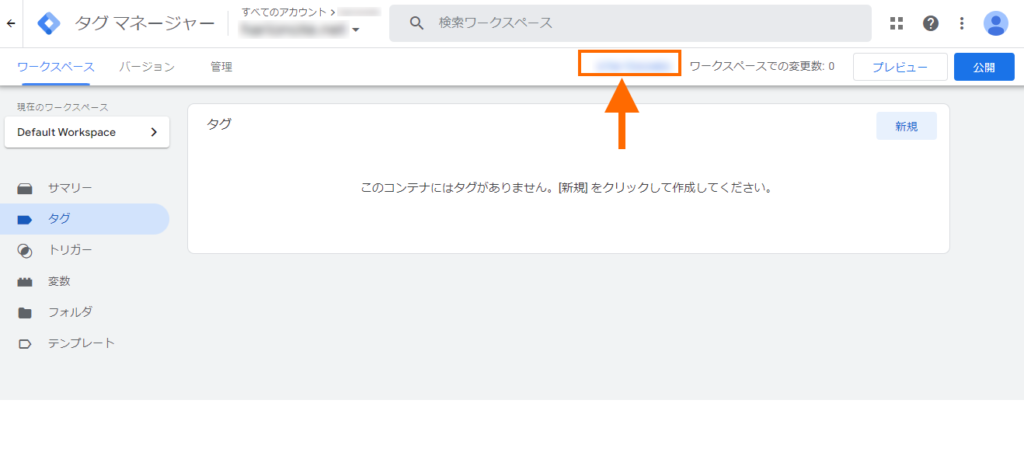
Task: Click the すべてのアカウント breadcrumb
Action: tap(284, 12)
